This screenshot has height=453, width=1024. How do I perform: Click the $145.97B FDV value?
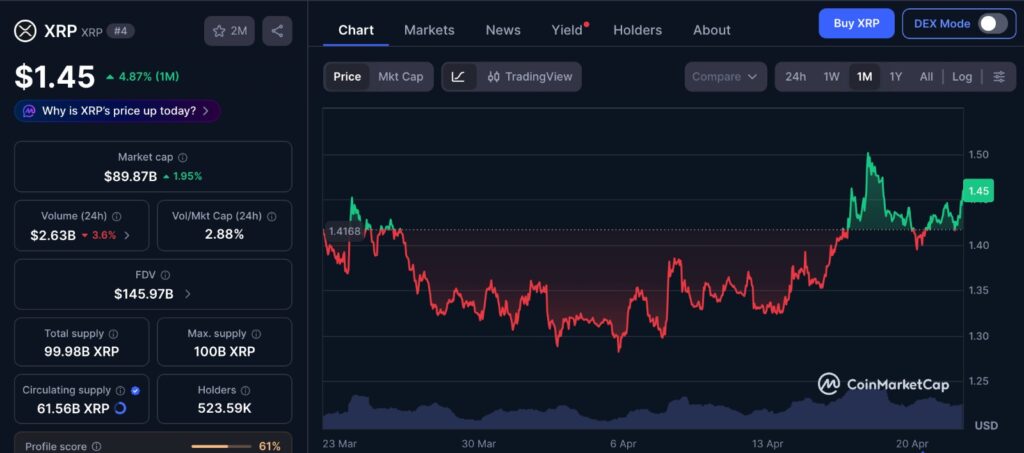coord(144,294)
